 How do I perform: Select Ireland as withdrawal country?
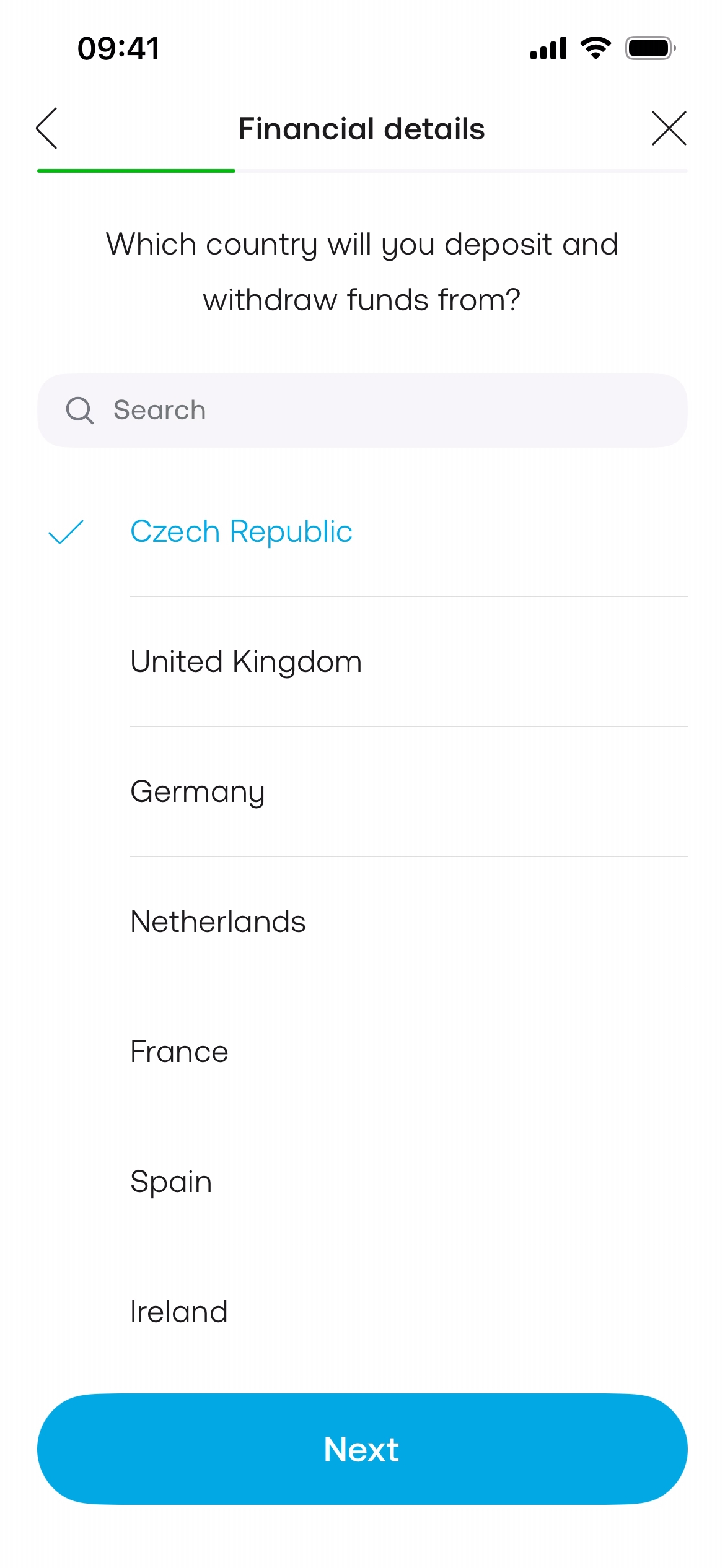(179, 1312)
